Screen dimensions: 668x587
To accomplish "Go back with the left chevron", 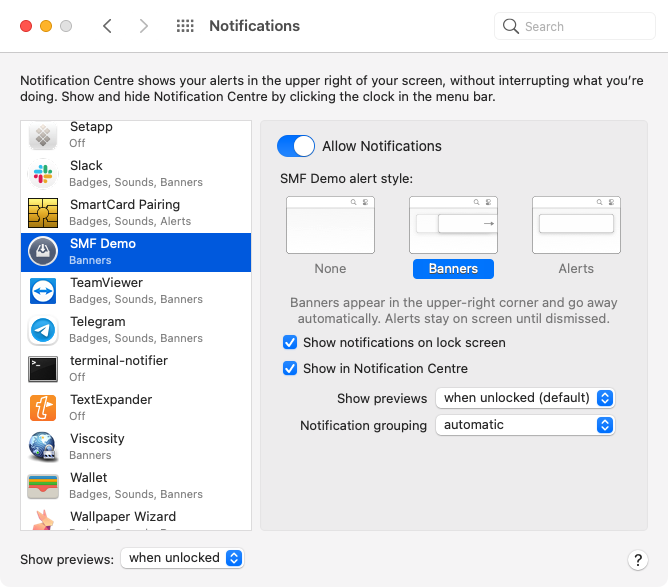I will click(x=107, y=26).
